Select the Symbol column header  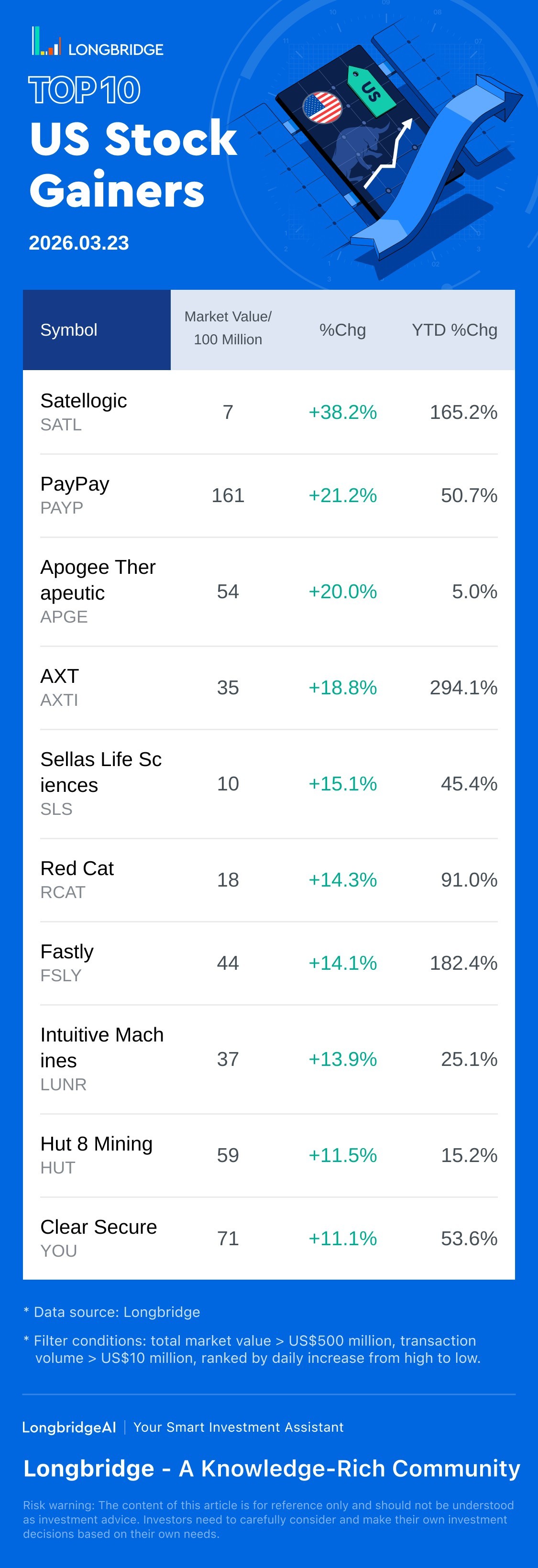[69, 330]
